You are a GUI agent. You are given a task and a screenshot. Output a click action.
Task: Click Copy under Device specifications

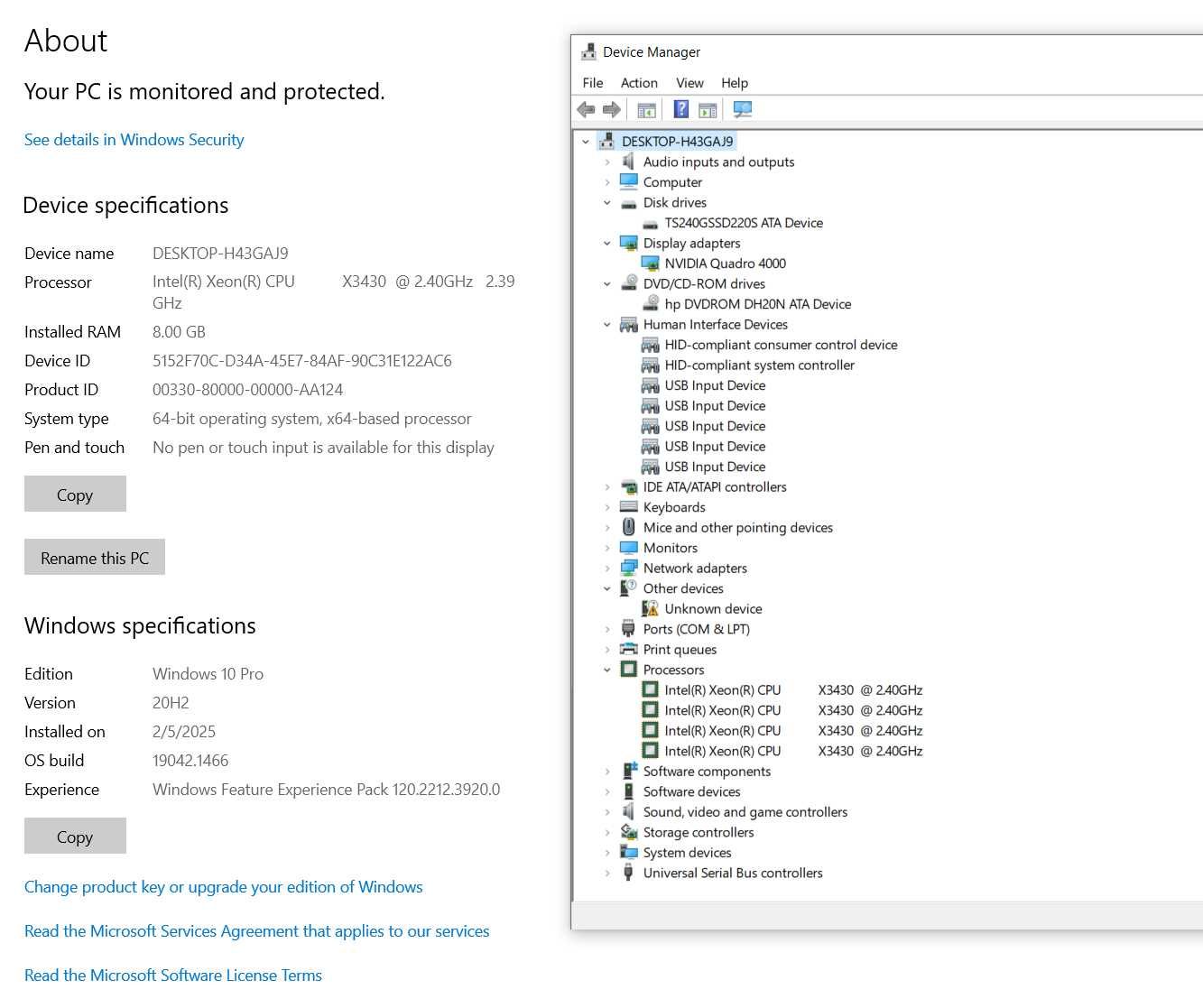(x=75, y=495)
